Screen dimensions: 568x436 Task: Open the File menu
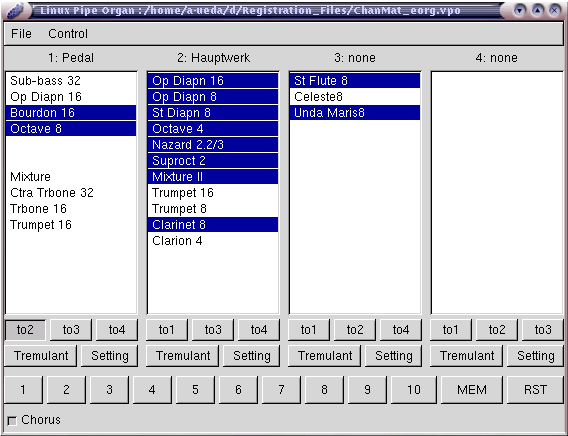point(21,34)
